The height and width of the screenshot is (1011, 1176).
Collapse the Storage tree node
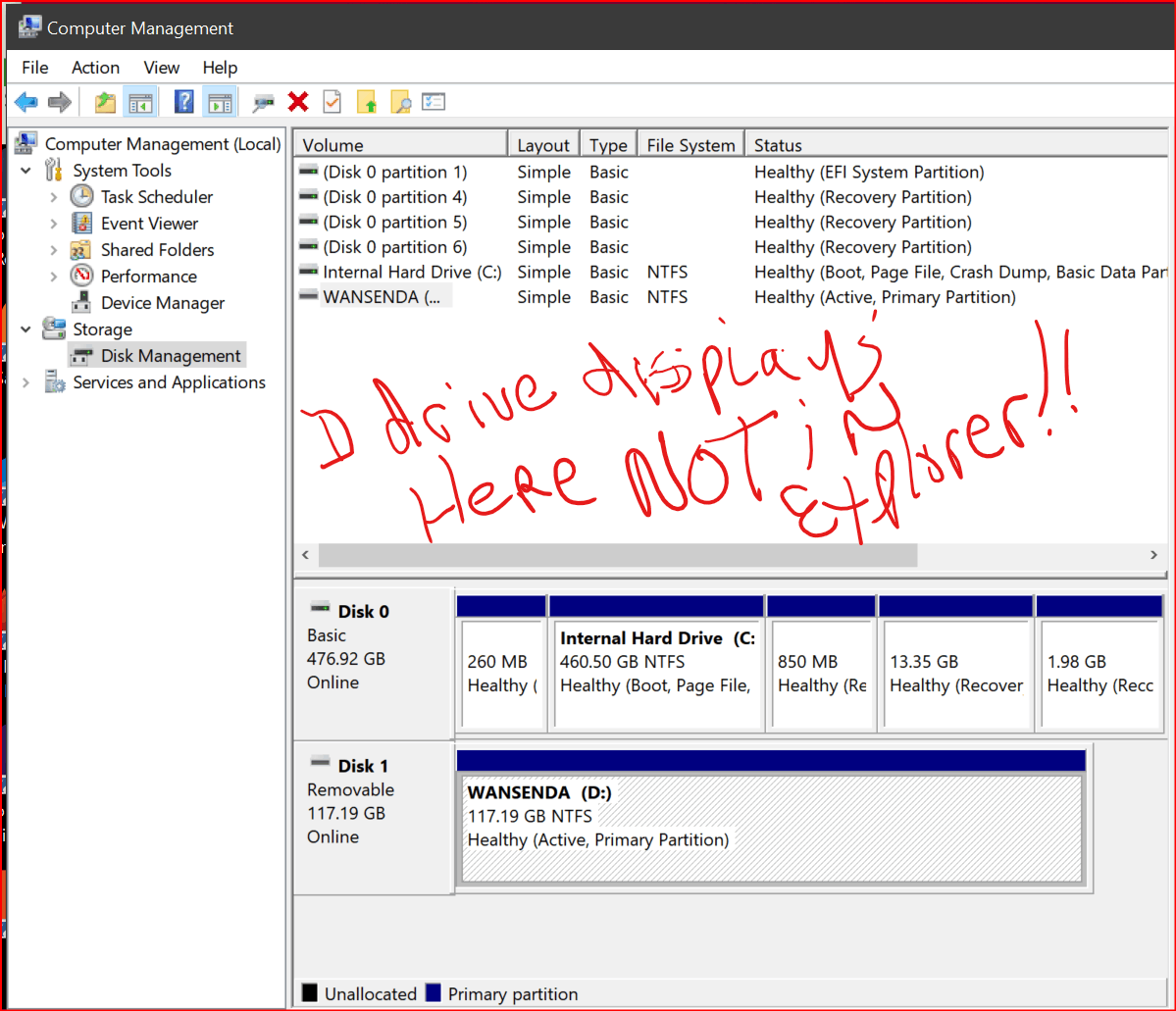pos(26,329)
